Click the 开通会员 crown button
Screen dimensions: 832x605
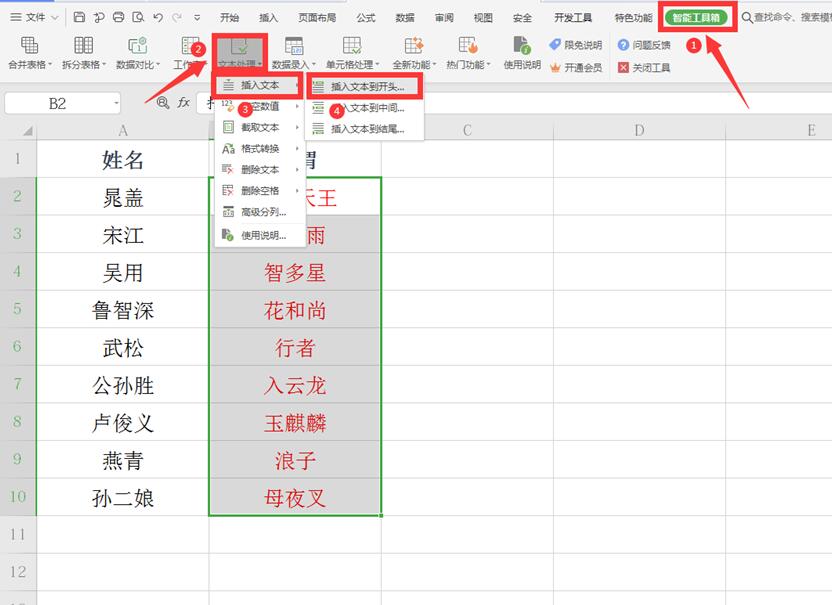576,67
